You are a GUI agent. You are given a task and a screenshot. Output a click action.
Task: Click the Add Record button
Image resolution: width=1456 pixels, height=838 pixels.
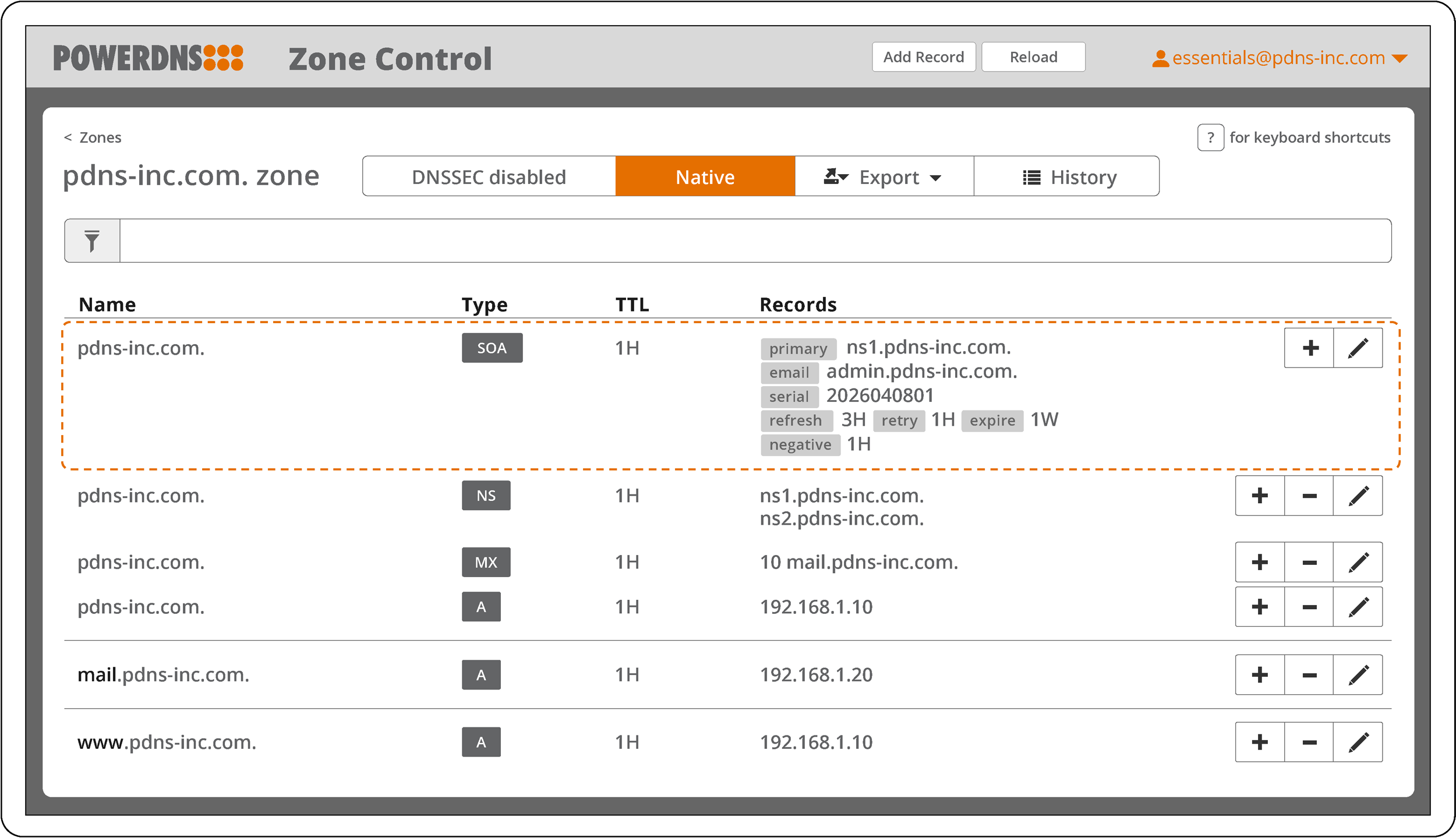923,57
